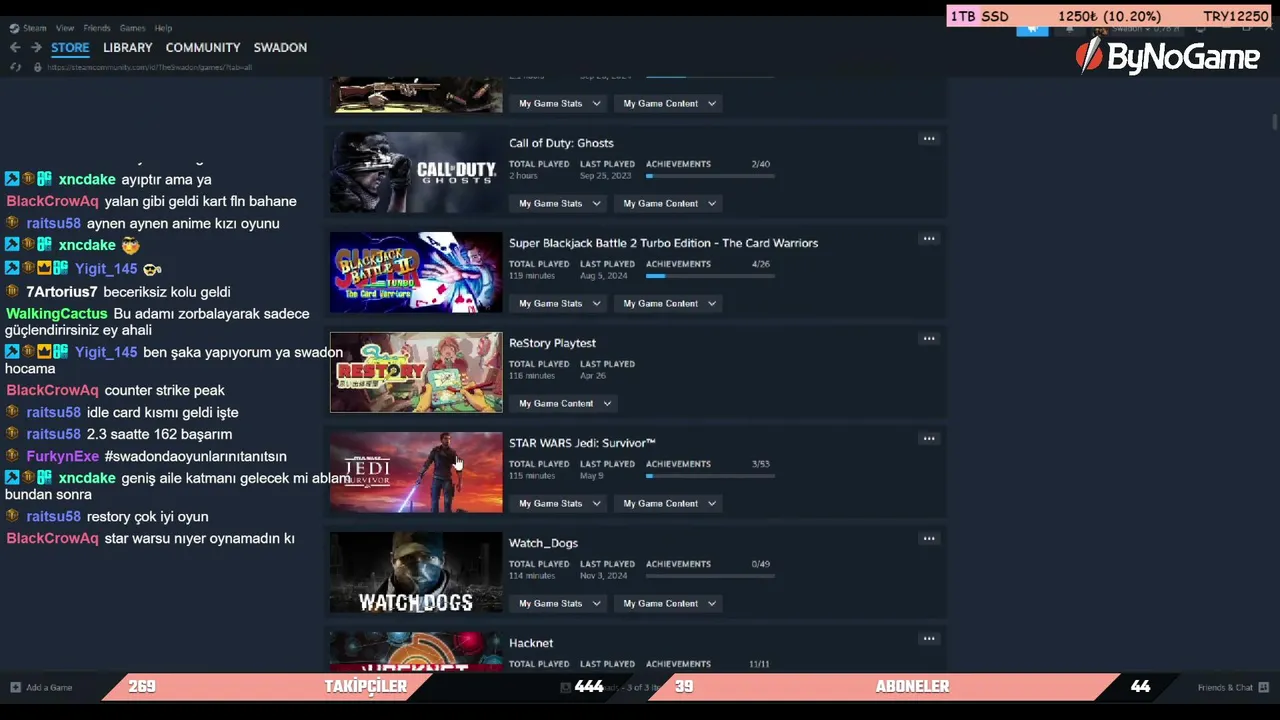The image size is (1280, 720).
Task: Click the plus icon for Add a Game
Action: (x=15, y=687)
